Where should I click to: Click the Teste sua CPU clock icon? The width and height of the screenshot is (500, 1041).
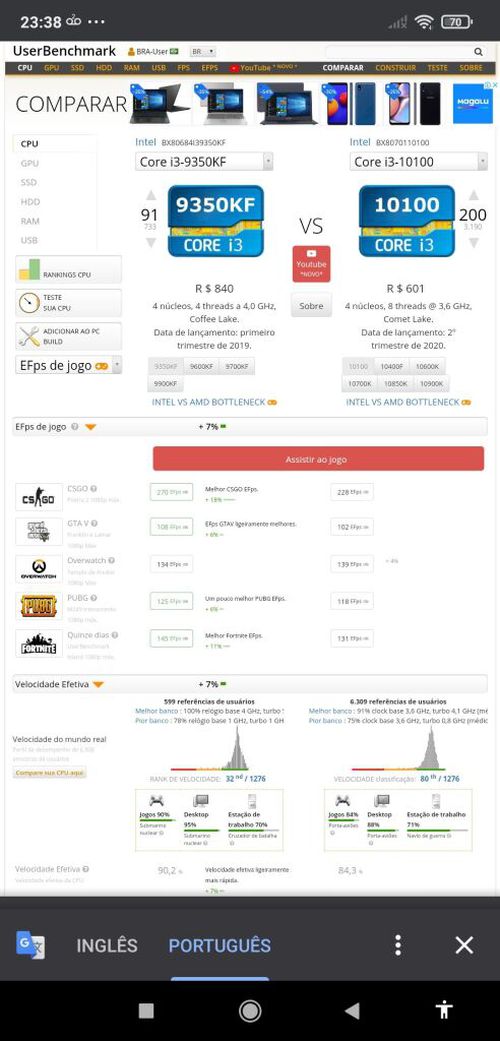click(29, 303)
